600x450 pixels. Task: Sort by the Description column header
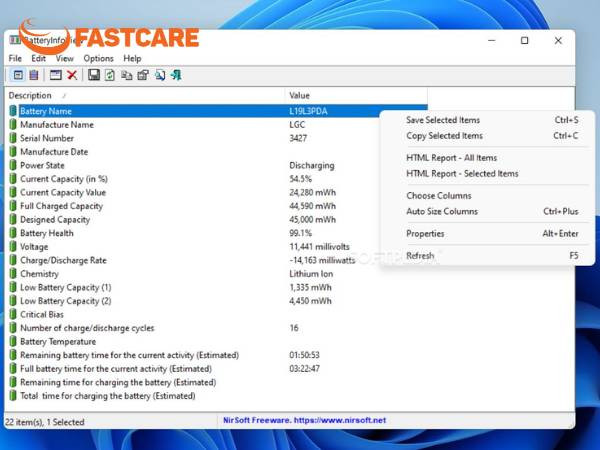tap(145, 95)
